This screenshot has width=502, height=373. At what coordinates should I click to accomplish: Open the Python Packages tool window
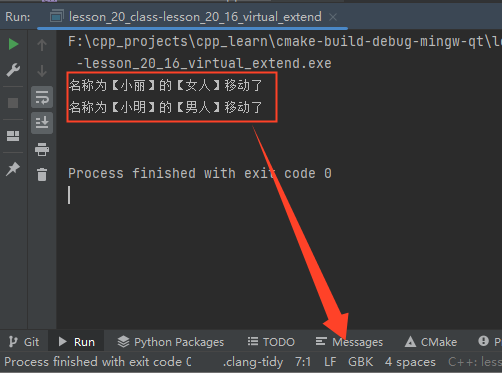[171, 342]
